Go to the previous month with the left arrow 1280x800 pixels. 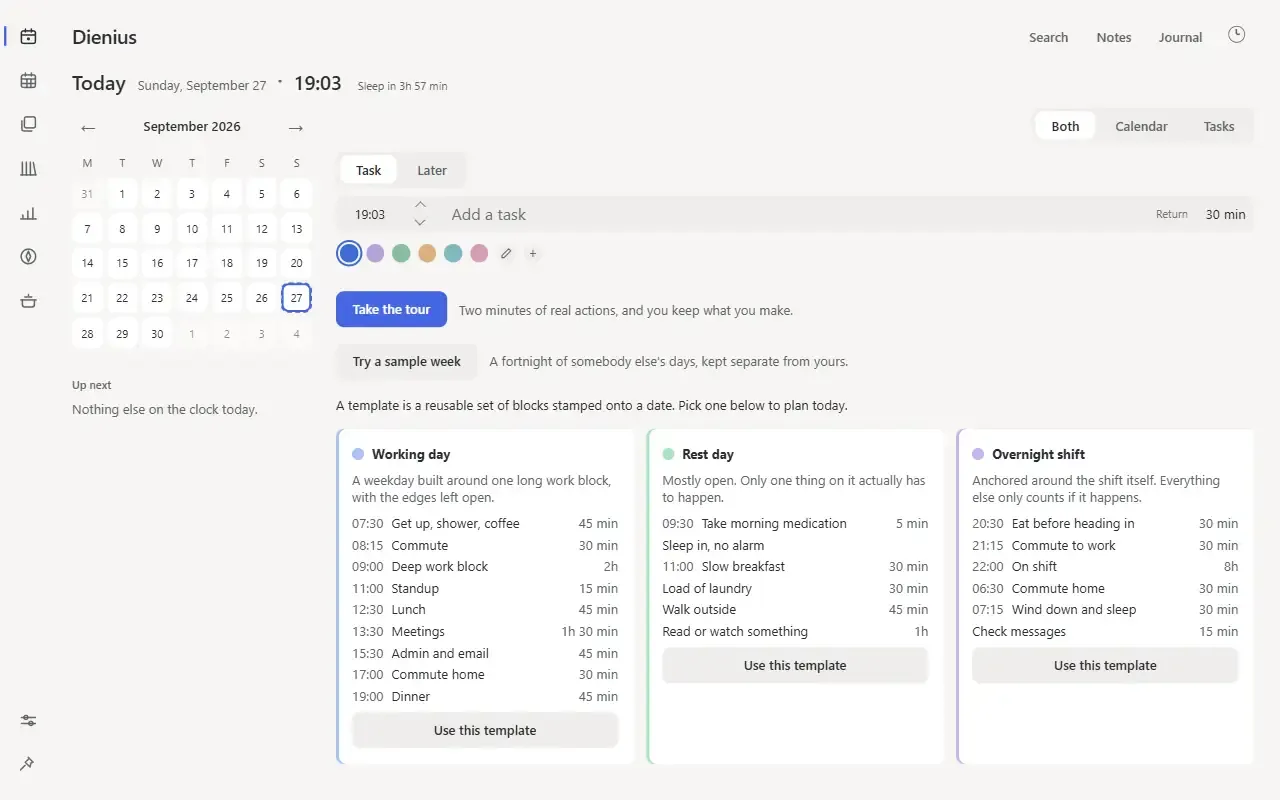[x=88, y=127]
